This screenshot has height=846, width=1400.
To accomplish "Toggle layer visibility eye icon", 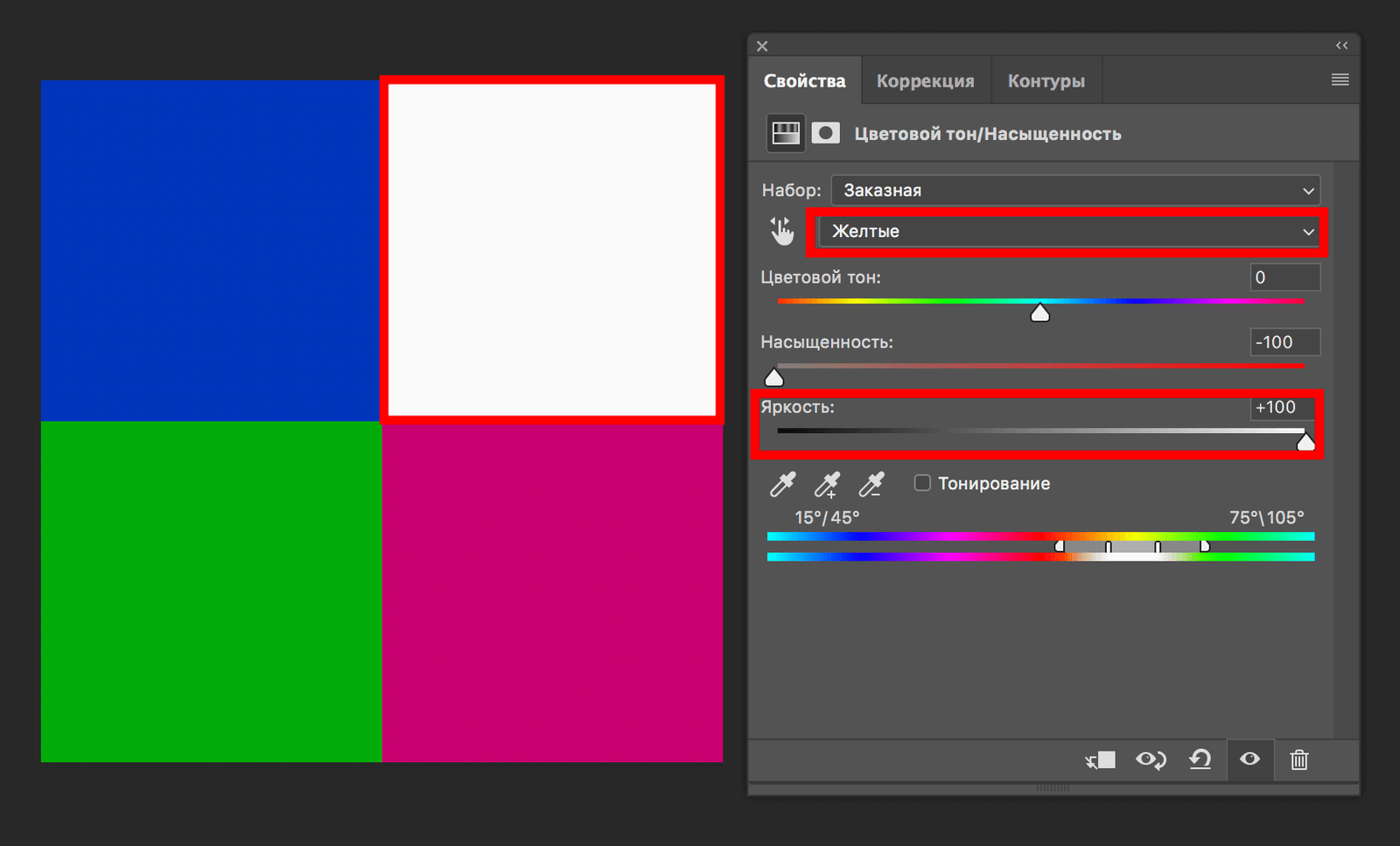I will [1249, 759].
